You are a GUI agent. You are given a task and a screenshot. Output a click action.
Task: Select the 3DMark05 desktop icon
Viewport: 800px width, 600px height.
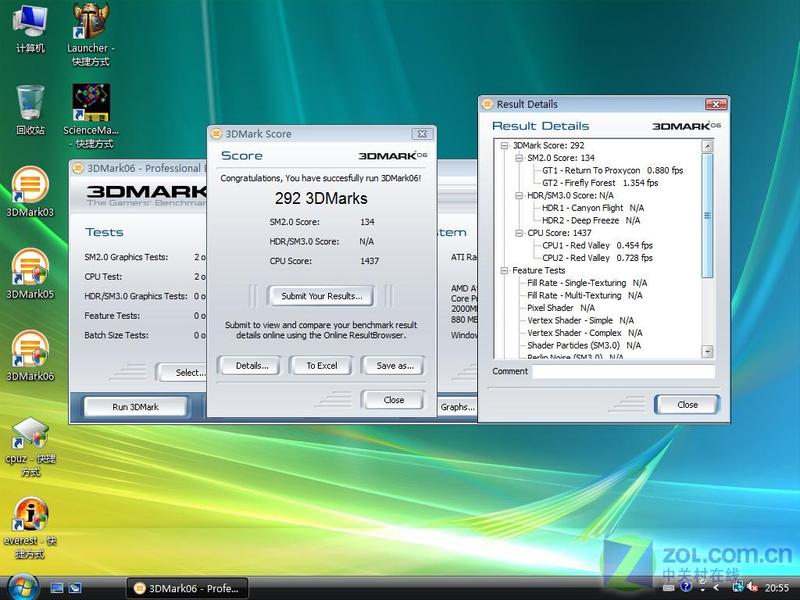(x=30, y=273)
